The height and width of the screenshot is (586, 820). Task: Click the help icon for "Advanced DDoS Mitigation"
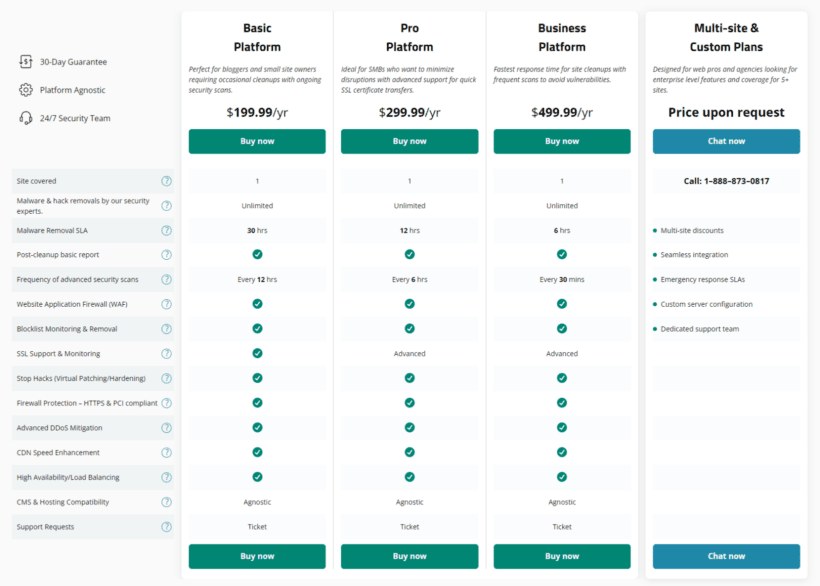[167, 427]
